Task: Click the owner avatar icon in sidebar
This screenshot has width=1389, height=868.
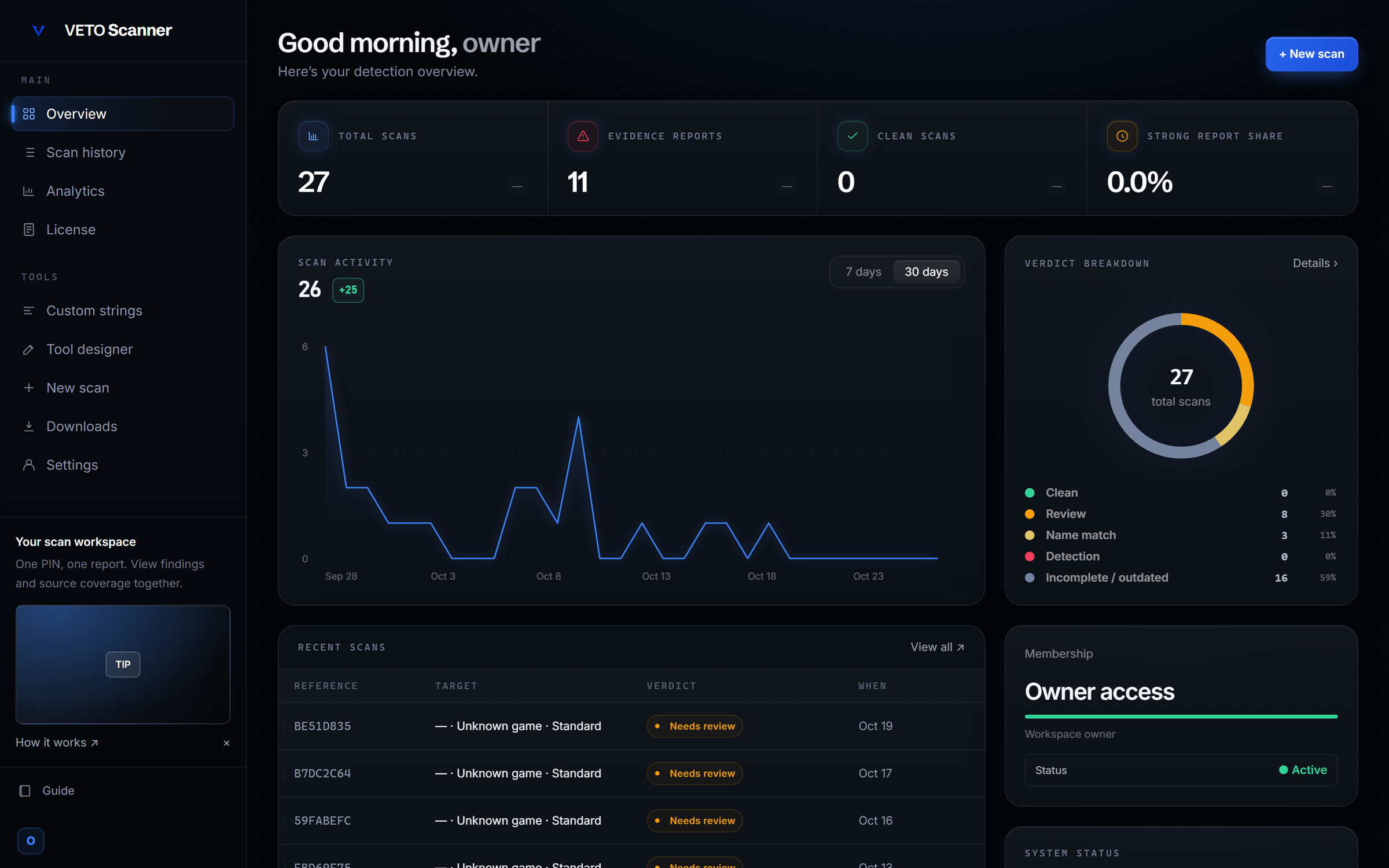Action: (x=31, y=841)
